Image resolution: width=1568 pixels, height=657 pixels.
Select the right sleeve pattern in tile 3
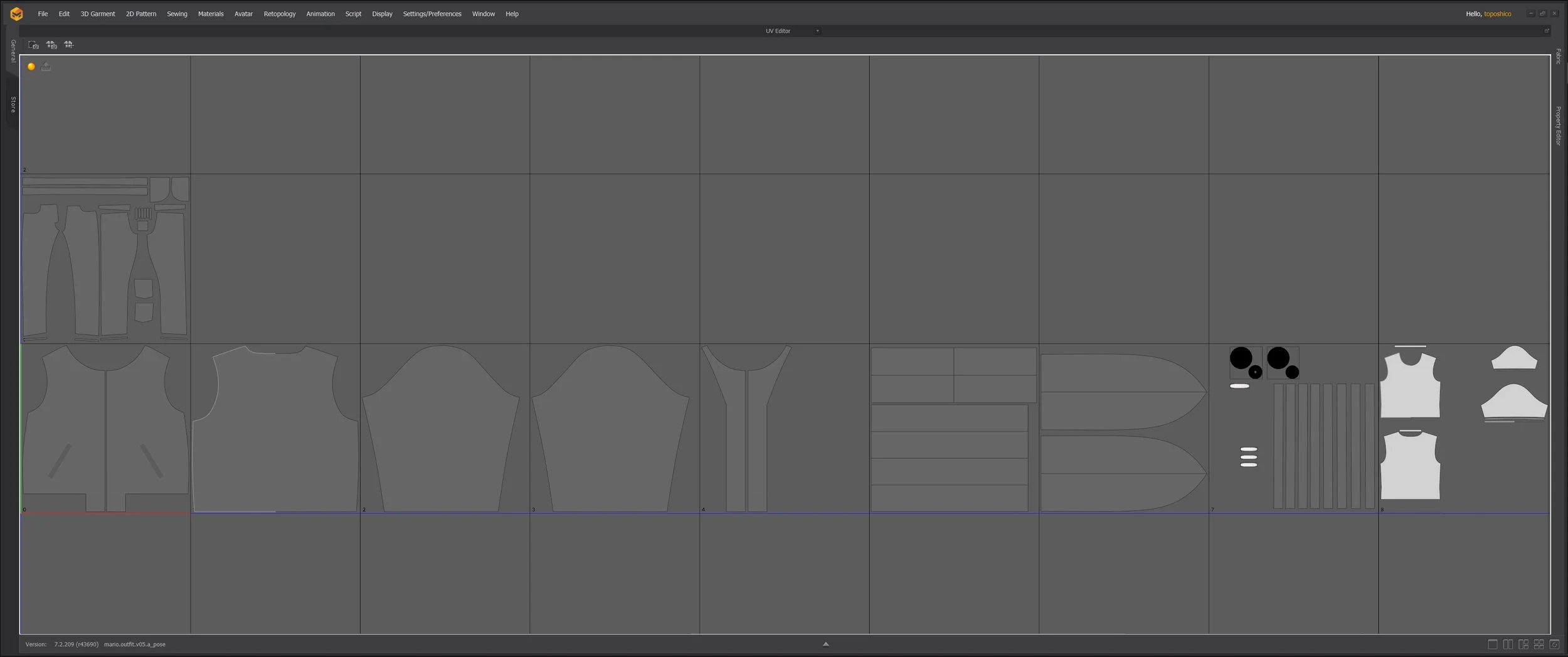(610, 429)
